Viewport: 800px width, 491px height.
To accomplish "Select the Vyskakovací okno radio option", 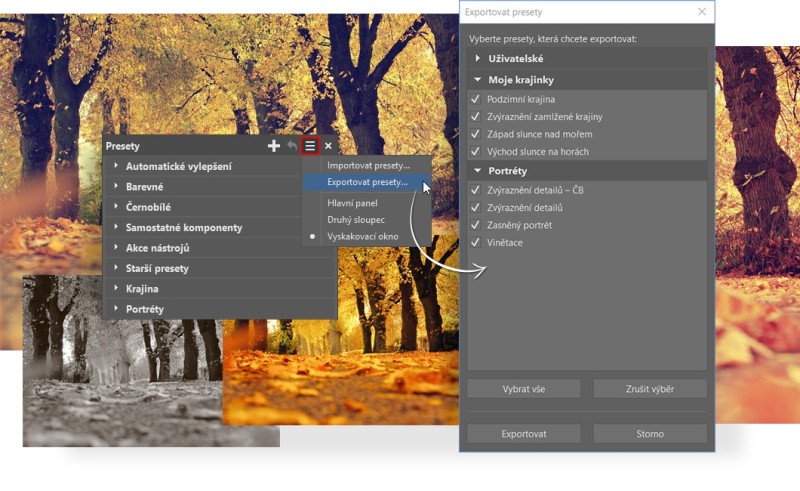I will click(362, 237).
